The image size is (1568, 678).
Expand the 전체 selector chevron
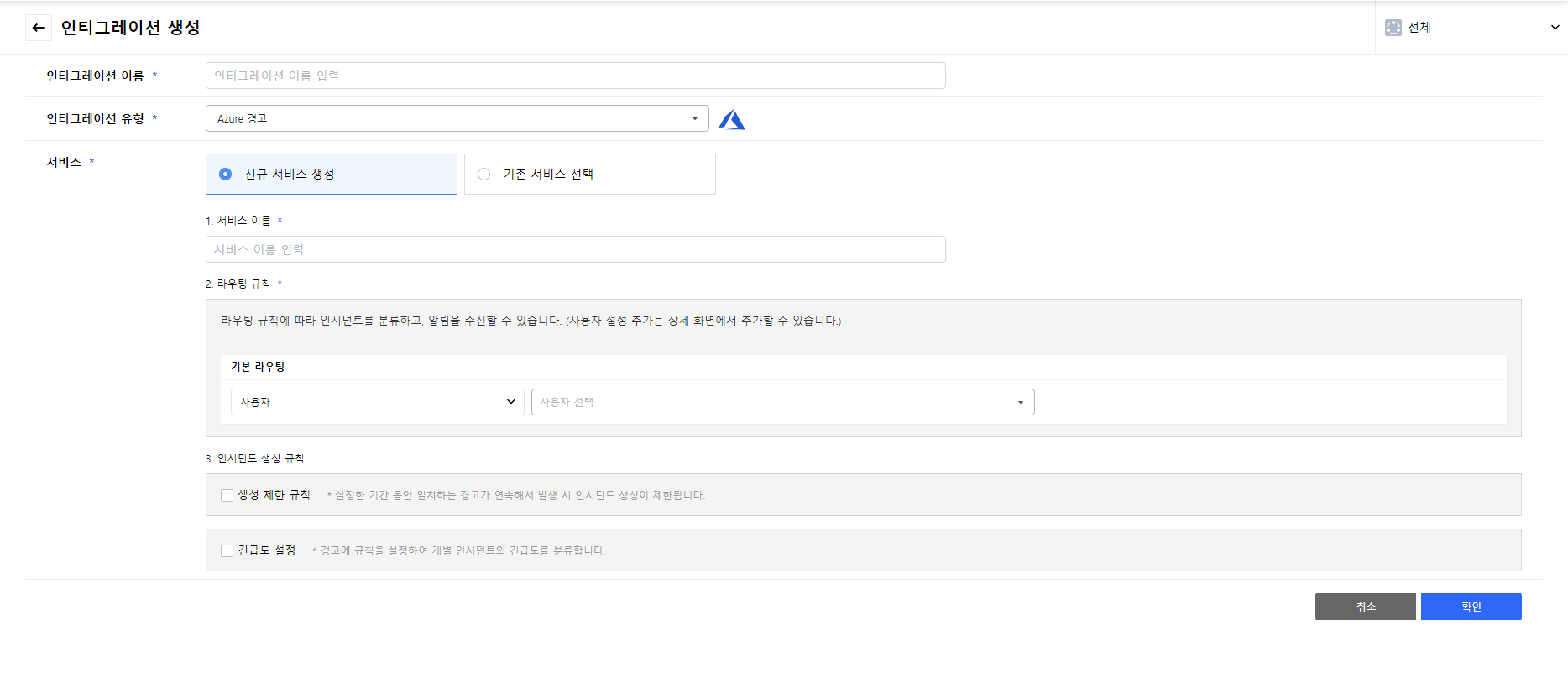[1555, 28]
